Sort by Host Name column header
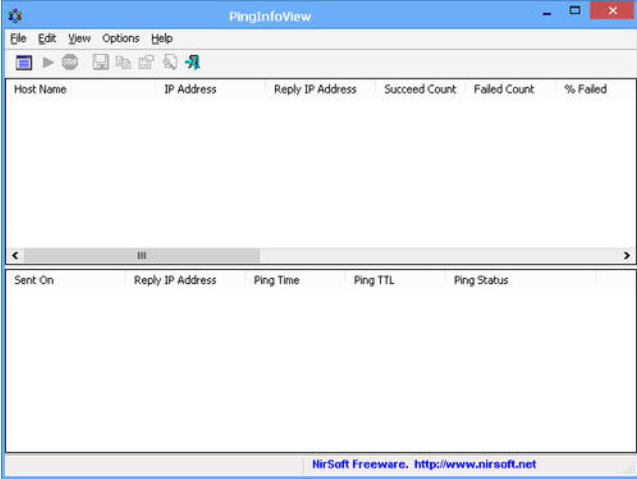637x479 pixels. pyautogui.click(x=80, y=89)
